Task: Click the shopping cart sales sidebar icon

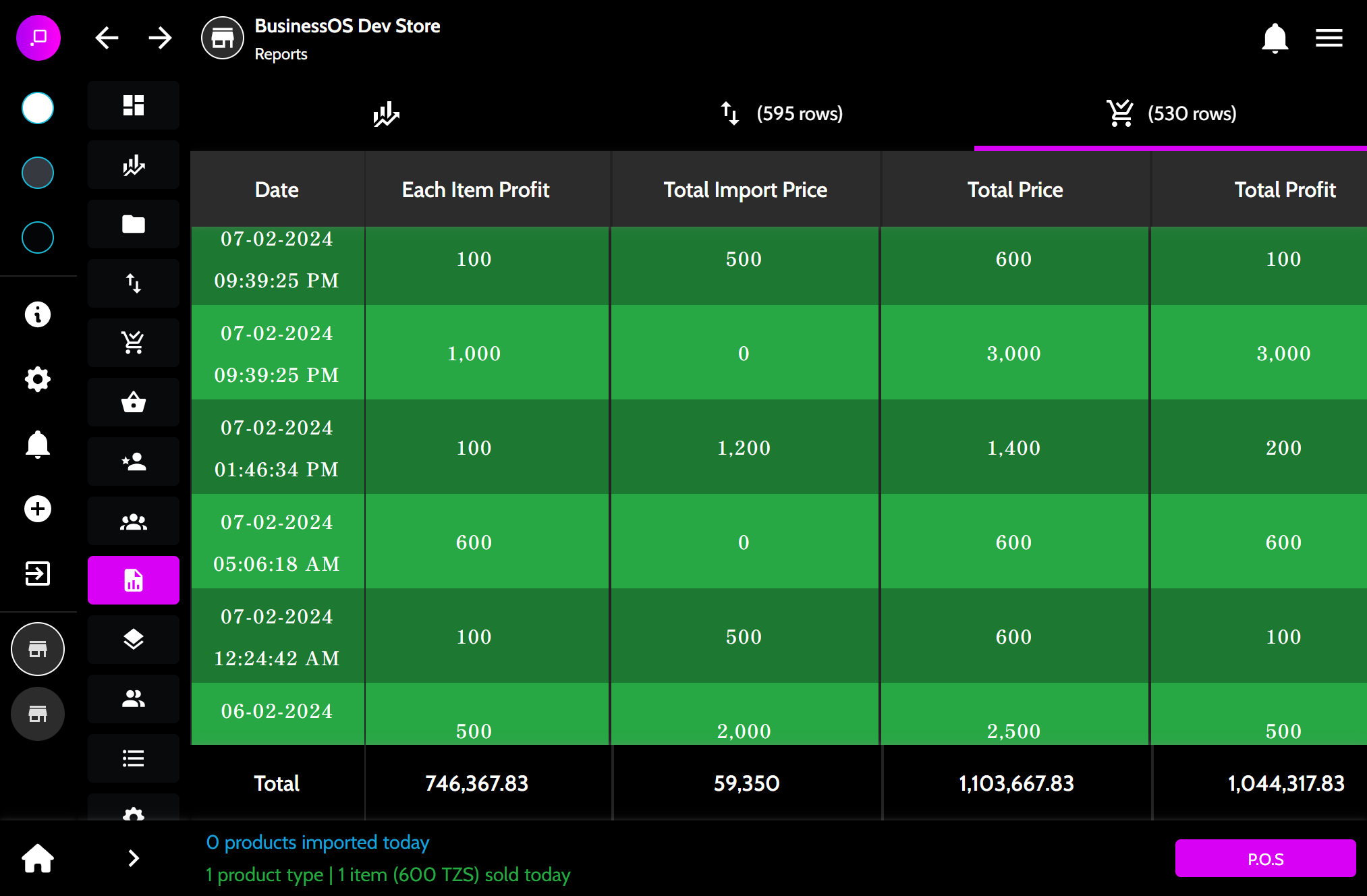Action: click(x=134, y=343)
